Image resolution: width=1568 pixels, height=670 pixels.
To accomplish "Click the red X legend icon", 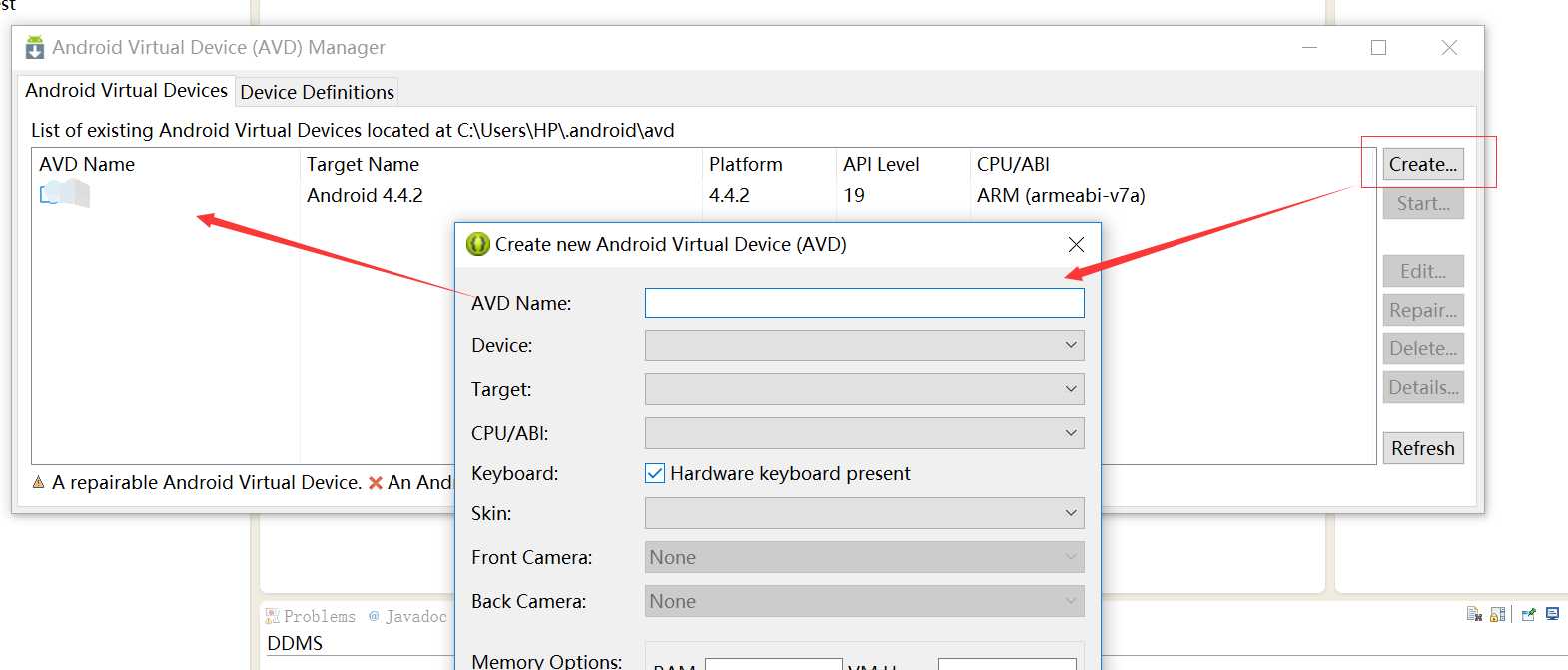I will point(376,483).
